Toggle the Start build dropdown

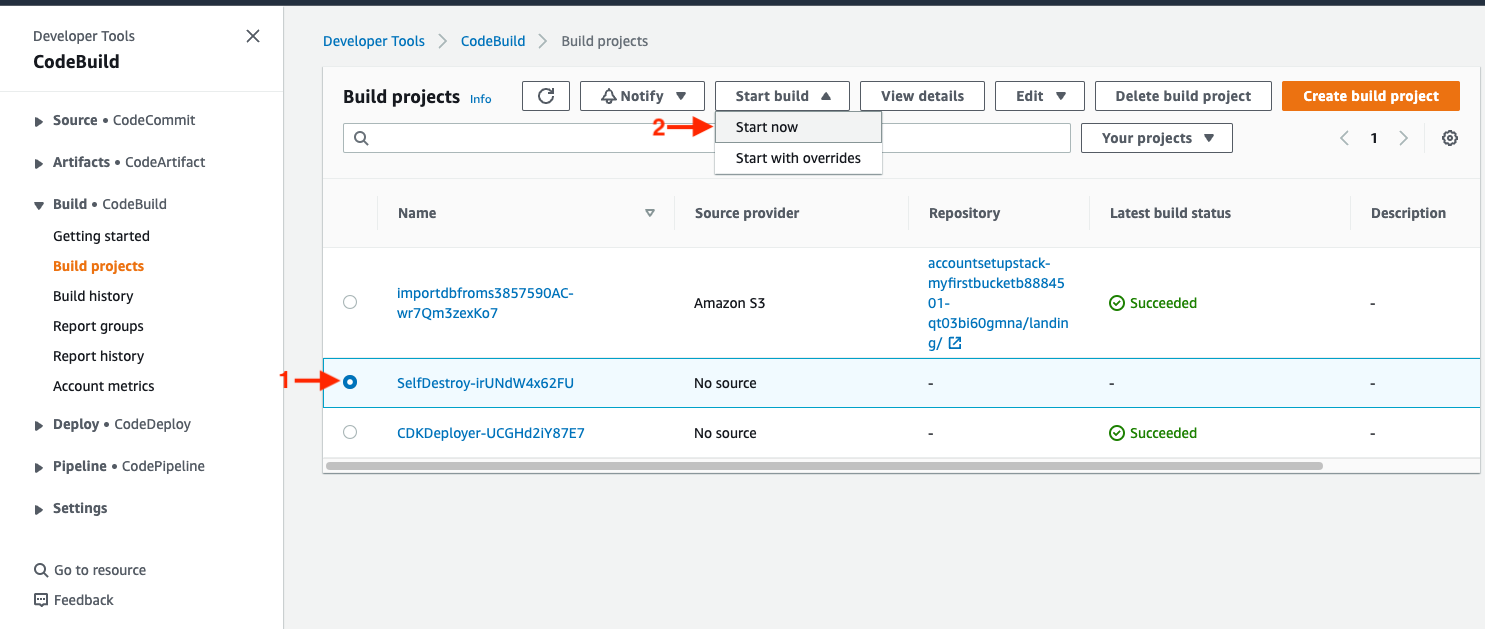pos(782,96)
